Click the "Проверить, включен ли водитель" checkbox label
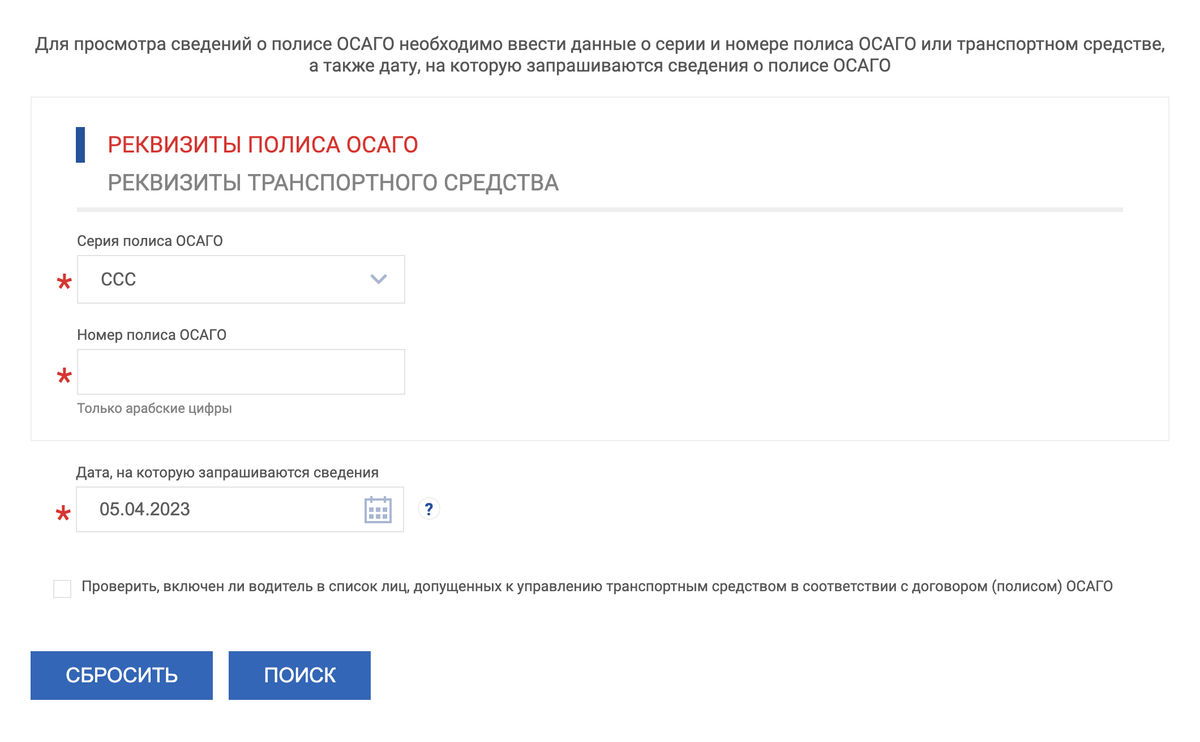The width and height of the screenshot is (1200, 742). [597, 587]
